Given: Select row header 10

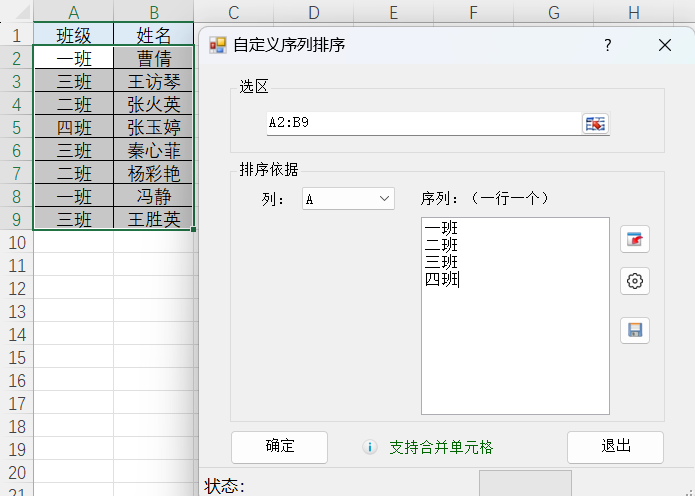Looking at the screenshot, I should click(x=16, y=242).
